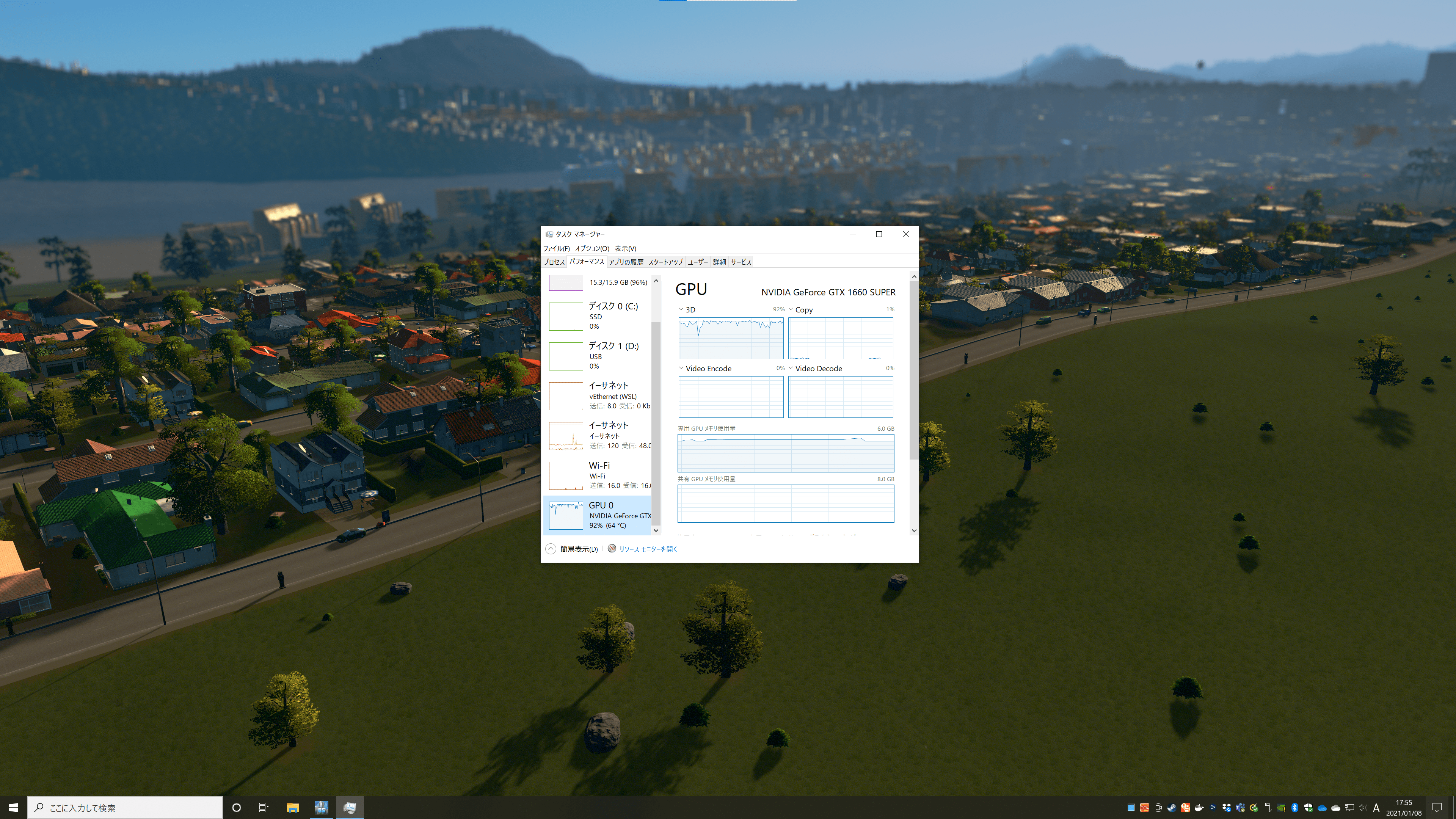Open the Video Encode graph dropdown
The width and height of the screenshot is (1456, 819).
coord(681,368)
